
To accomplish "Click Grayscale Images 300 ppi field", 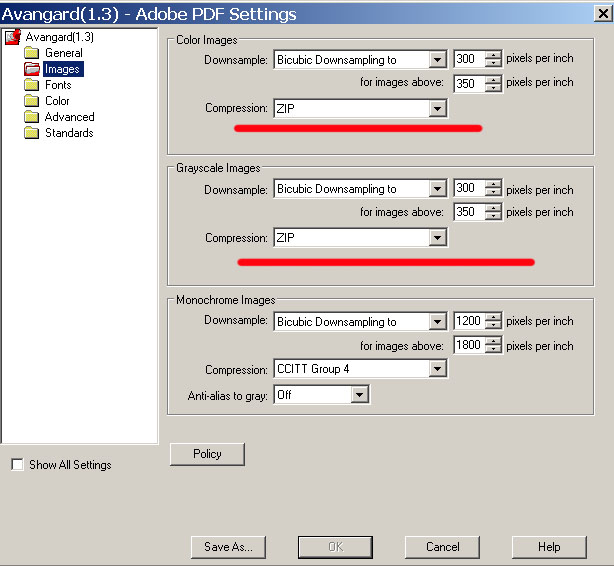I will click(x=469, y=188).
